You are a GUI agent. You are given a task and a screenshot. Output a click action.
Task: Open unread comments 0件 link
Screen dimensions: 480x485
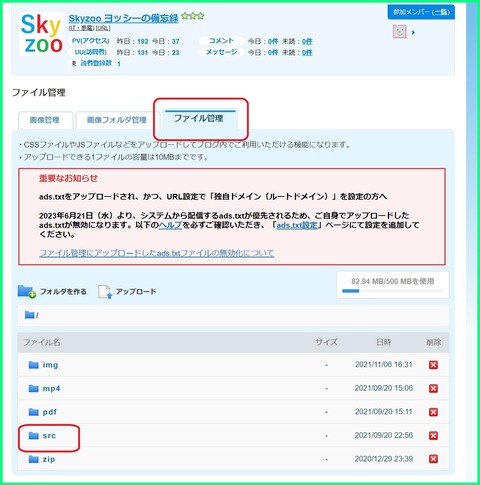(307, 41)
